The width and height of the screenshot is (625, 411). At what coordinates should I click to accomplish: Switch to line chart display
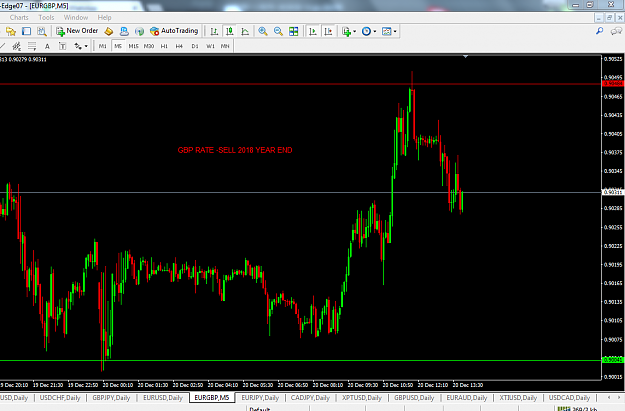point(245,31)
